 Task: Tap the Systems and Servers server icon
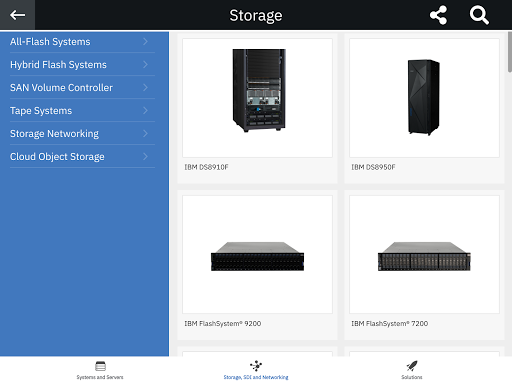click(100, 366)
